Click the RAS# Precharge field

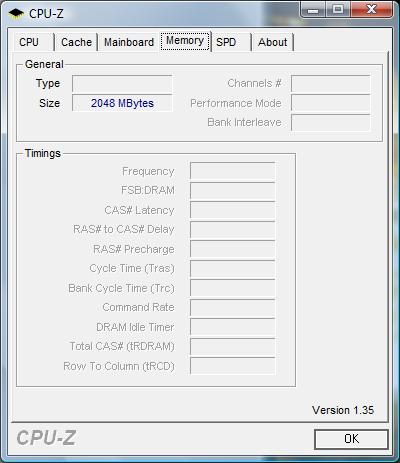point(232,249)
